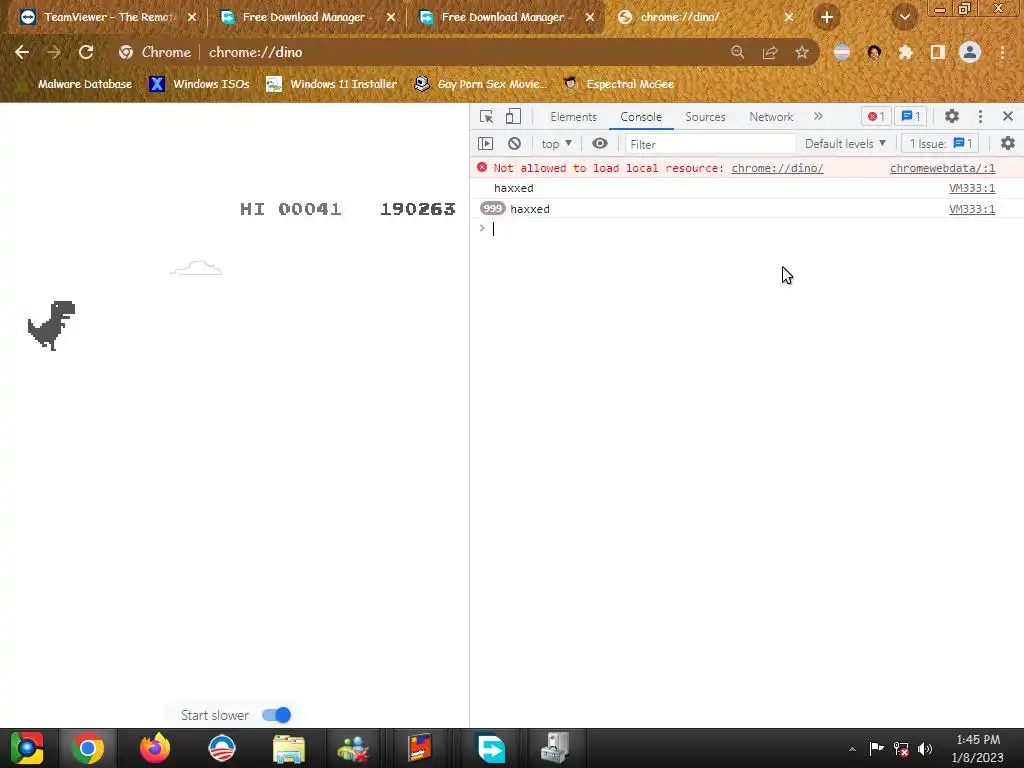Open the chromewebdata/:1 source link

click(x=942, y=168)
